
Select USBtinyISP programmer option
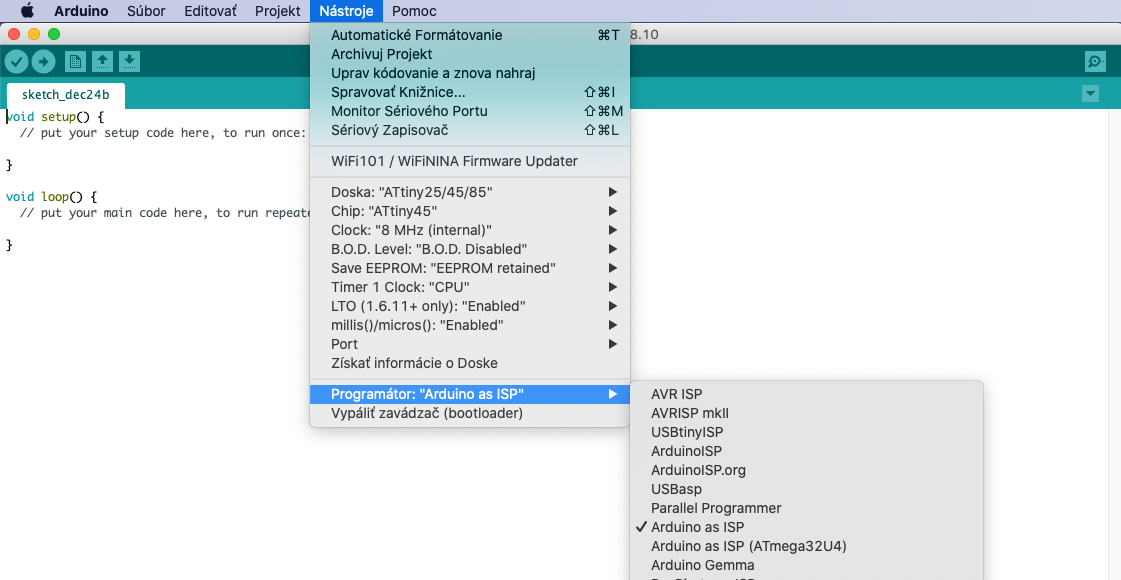click(x=686, y=432)
